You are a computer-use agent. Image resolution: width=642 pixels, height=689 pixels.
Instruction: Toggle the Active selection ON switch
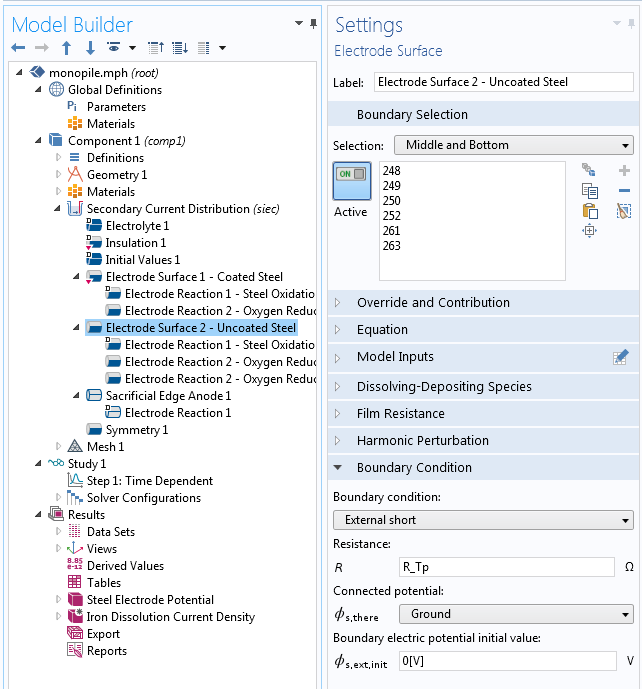click(x=351, y=181)
